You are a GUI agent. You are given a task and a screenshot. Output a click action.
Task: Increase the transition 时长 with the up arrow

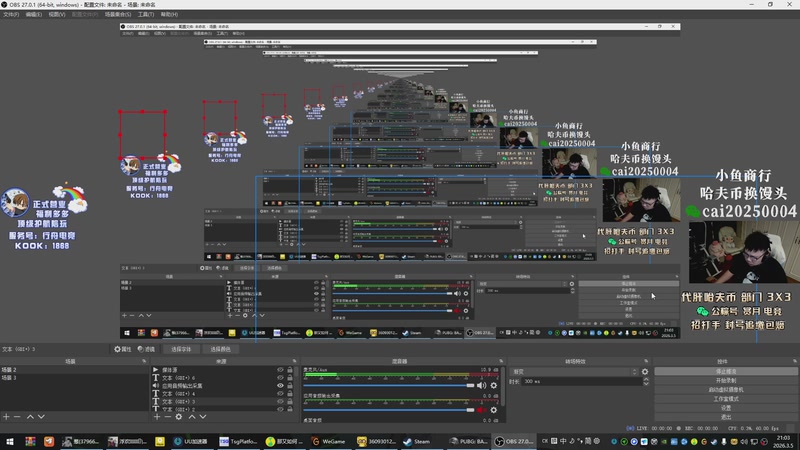tap(645, 379)
